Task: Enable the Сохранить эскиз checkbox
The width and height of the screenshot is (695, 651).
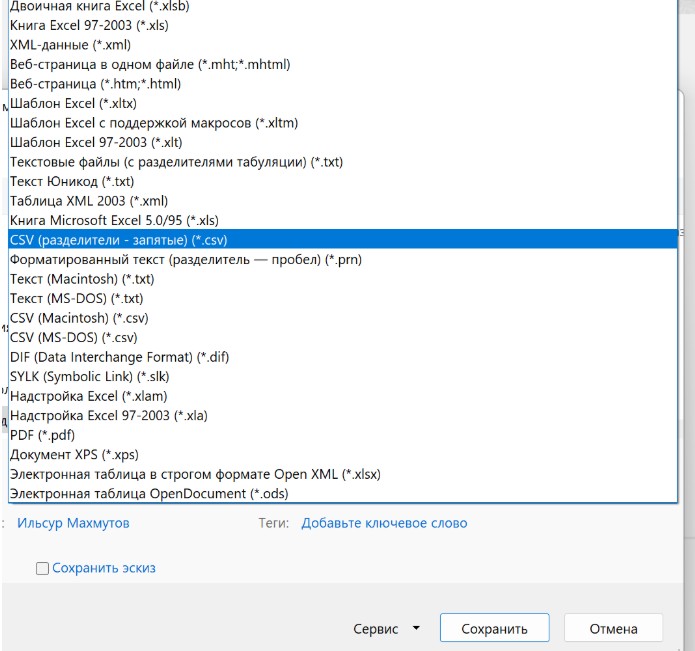Action: (x=42, y=569)
